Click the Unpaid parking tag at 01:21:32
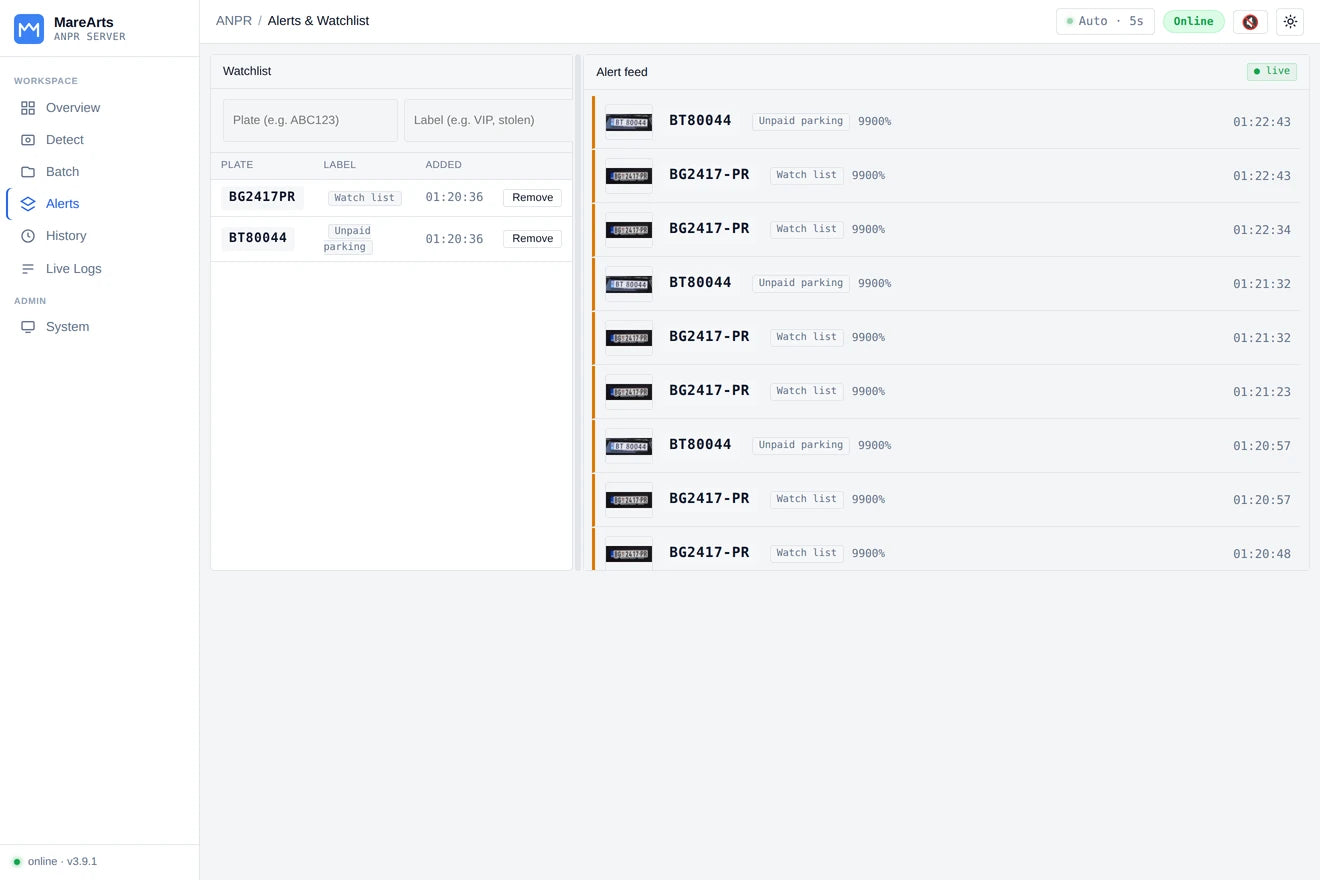Image resolution: width=1320 pixels, height=880 pixels. coord(801,283)
